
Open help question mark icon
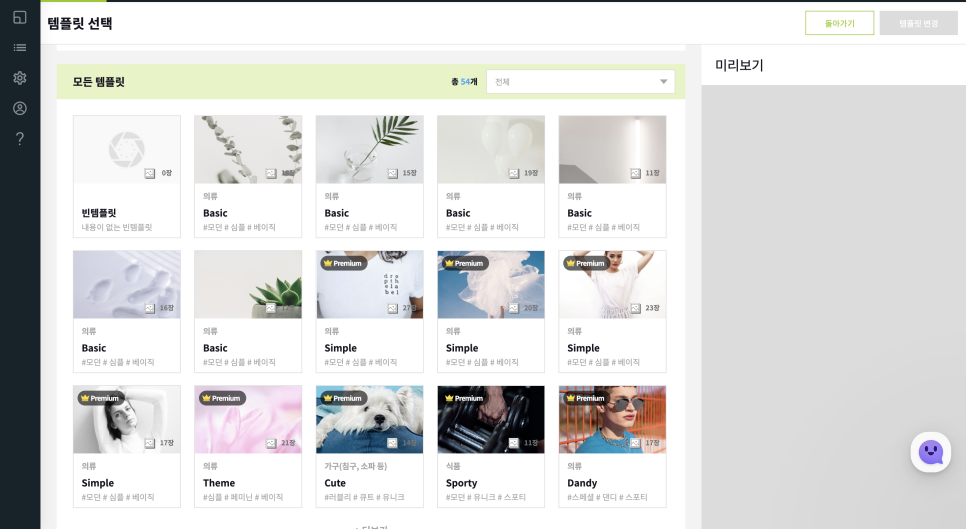pyautogui.click(x=20, y=139)
